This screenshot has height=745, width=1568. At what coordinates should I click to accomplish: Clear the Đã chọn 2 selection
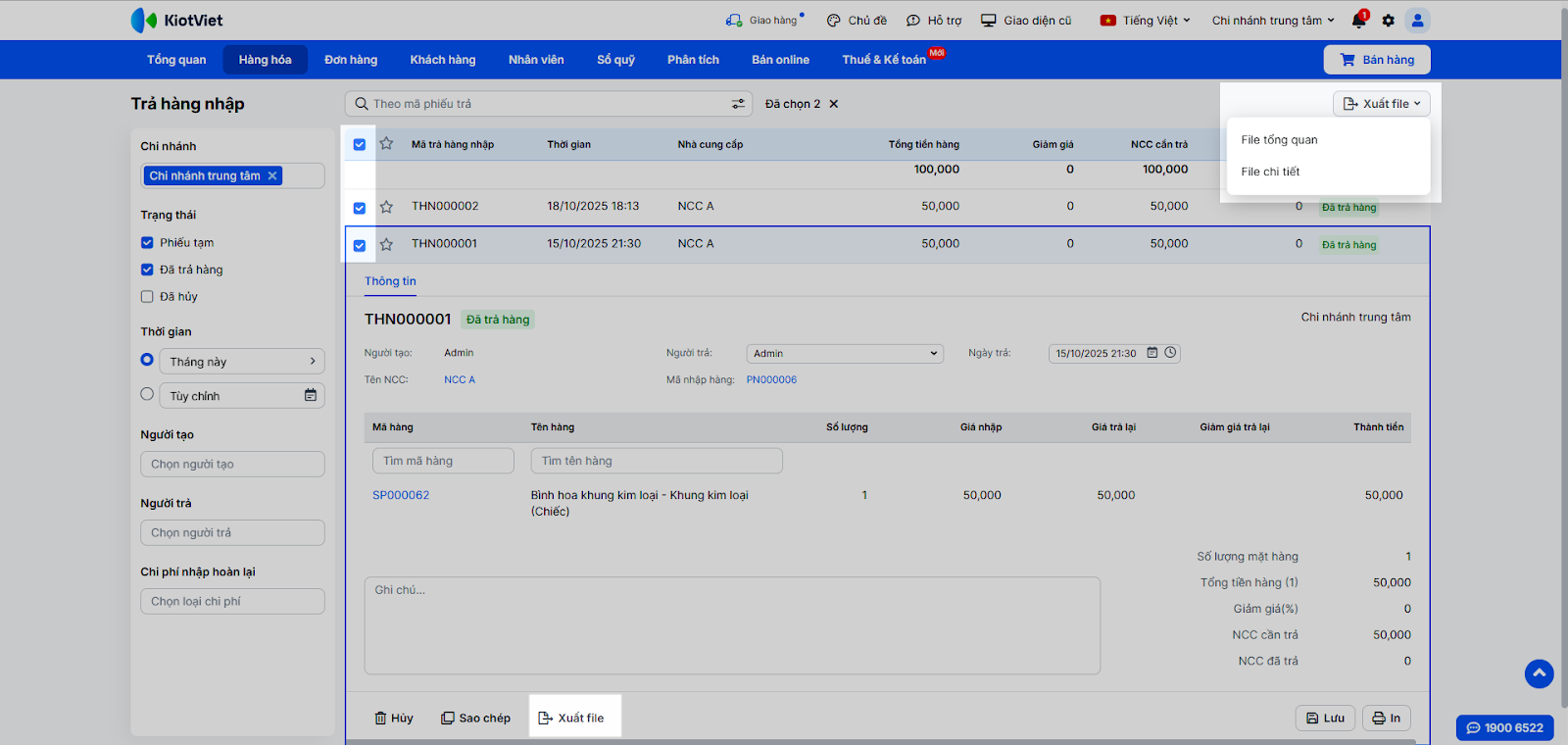834,104
